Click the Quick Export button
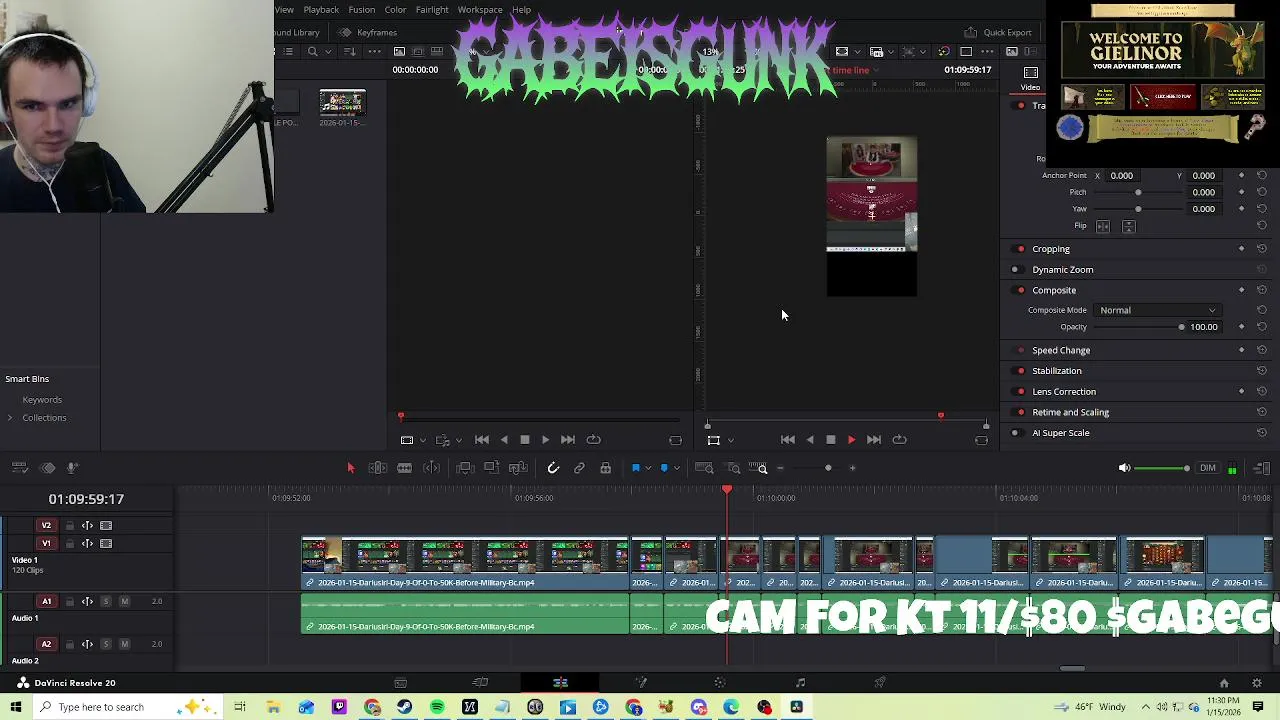 998,33
